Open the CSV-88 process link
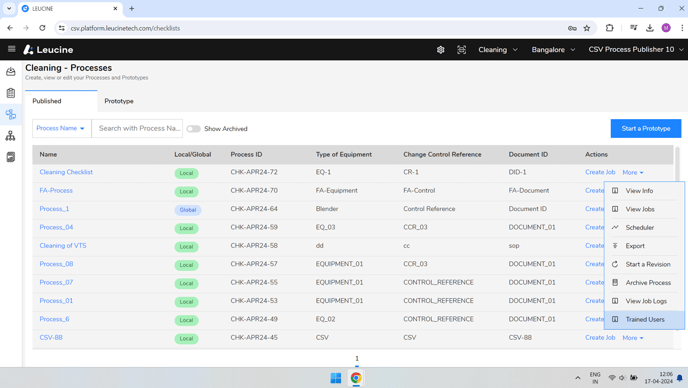The width and height of the screenshot is (688, 388). click(51, 338)
